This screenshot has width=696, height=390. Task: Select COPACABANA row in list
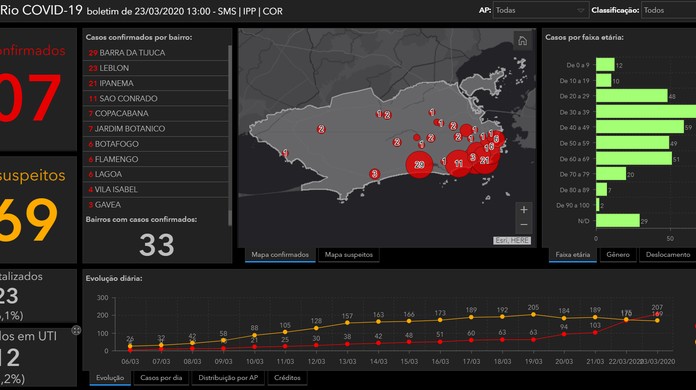(155, 114)
